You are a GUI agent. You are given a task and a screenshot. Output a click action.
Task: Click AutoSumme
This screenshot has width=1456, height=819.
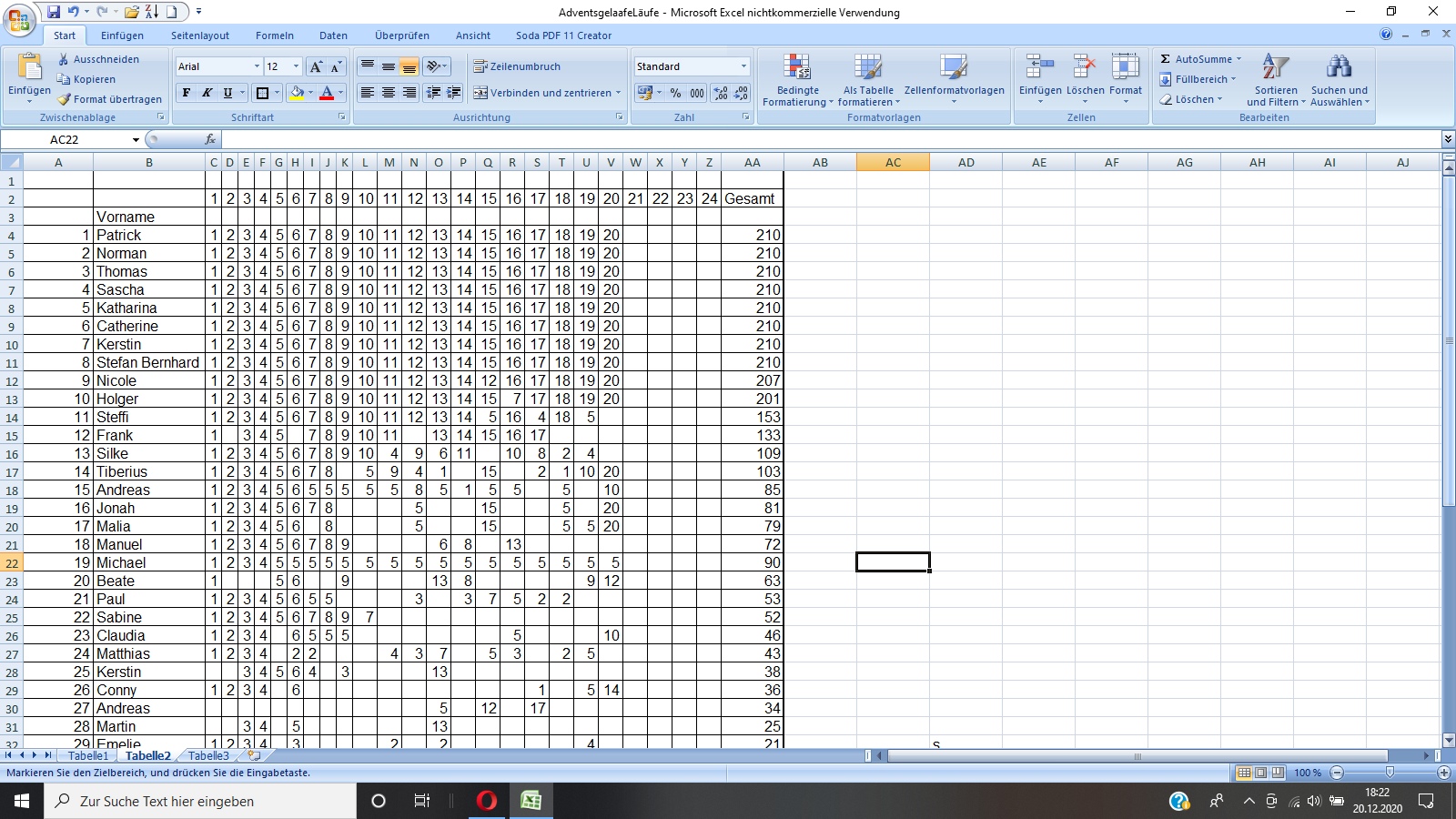pyautogui.click(x=1200, y=59)
